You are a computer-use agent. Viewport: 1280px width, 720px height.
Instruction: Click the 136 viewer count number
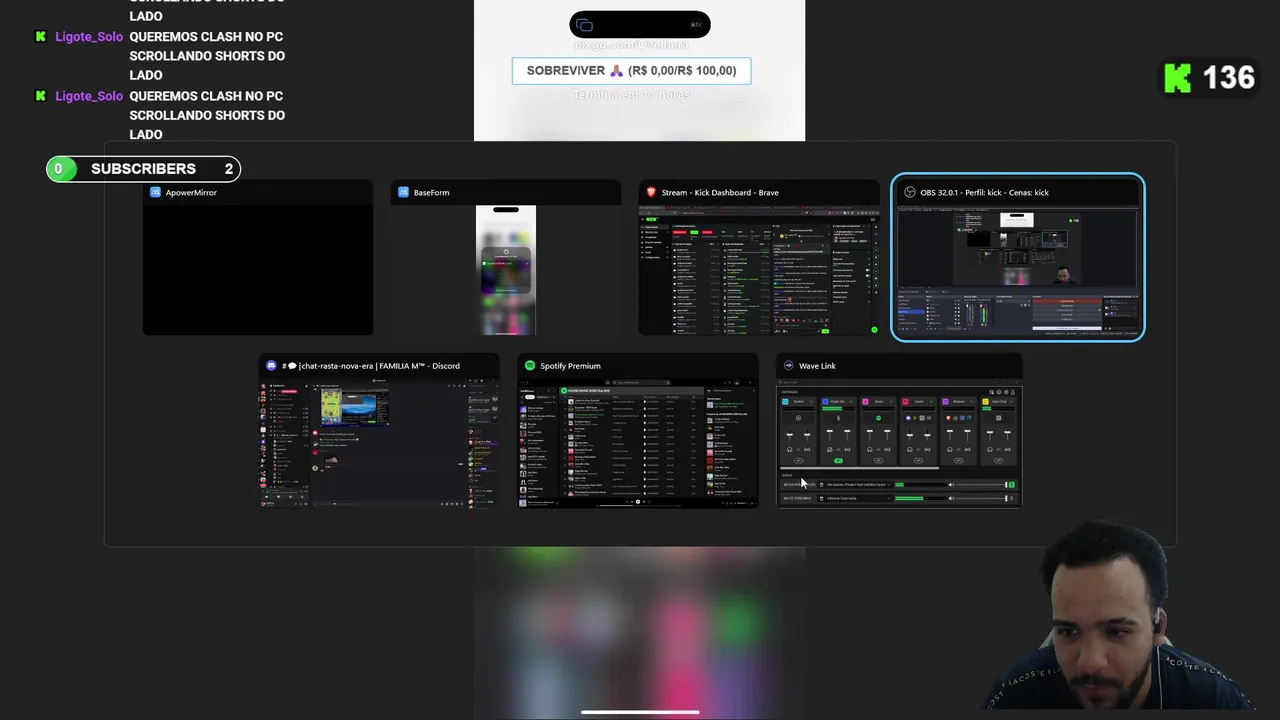(x=1229, y=78)
